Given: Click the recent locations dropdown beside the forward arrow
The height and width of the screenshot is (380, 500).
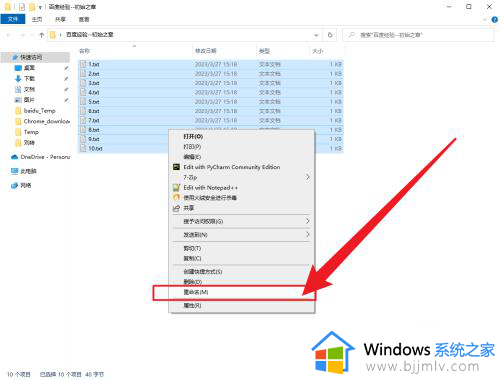Looking at the screenshot, I should coord(32,35).
